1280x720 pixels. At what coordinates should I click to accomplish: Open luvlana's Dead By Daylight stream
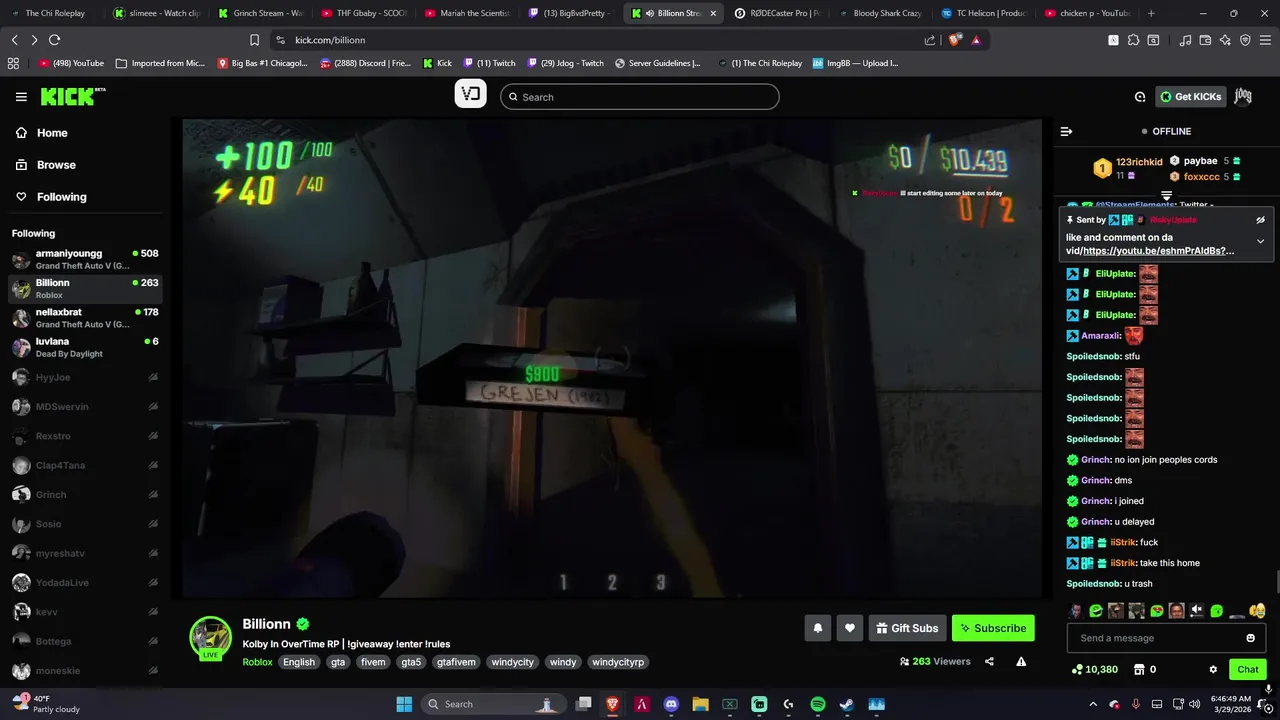pyautogui.click(x=85, y=348)
